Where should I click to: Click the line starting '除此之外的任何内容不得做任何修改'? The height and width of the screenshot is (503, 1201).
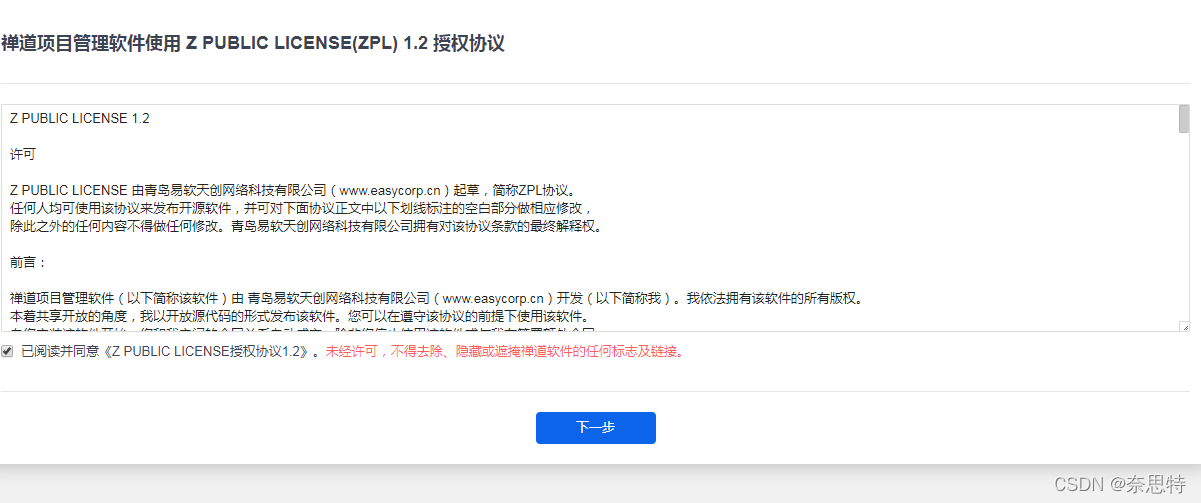306,226
